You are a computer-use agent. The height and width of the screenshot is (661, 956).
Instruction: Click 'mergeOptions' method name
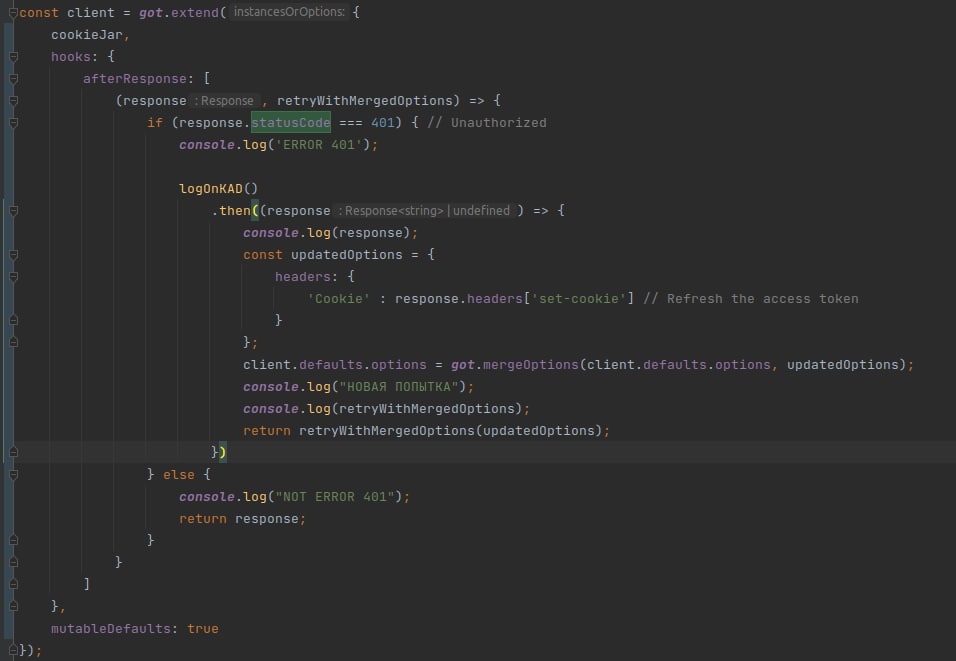tap(530, 365)
